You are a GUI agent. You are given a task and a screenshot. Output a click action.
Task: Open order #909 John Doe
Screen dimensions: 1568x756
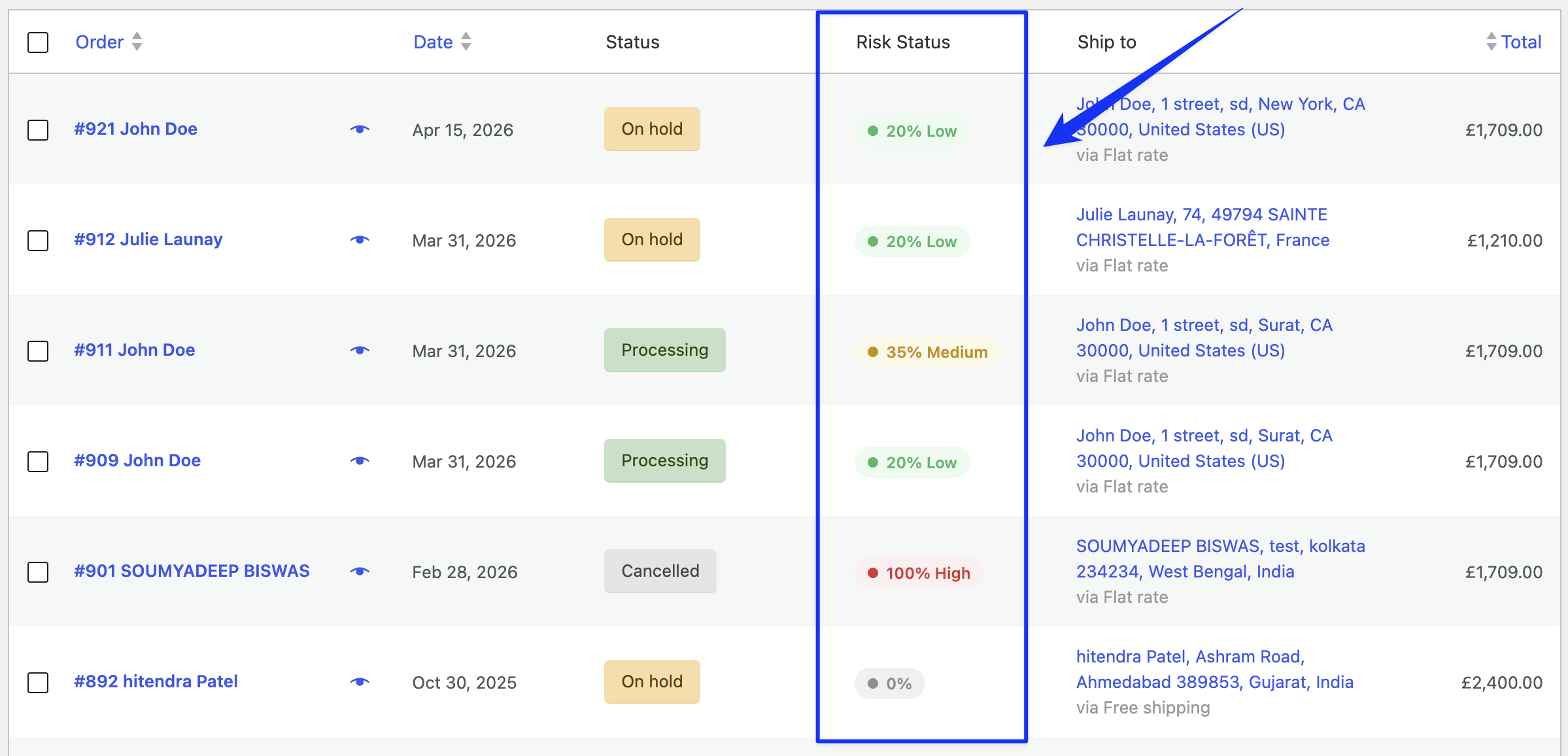(x=137, y=460)
